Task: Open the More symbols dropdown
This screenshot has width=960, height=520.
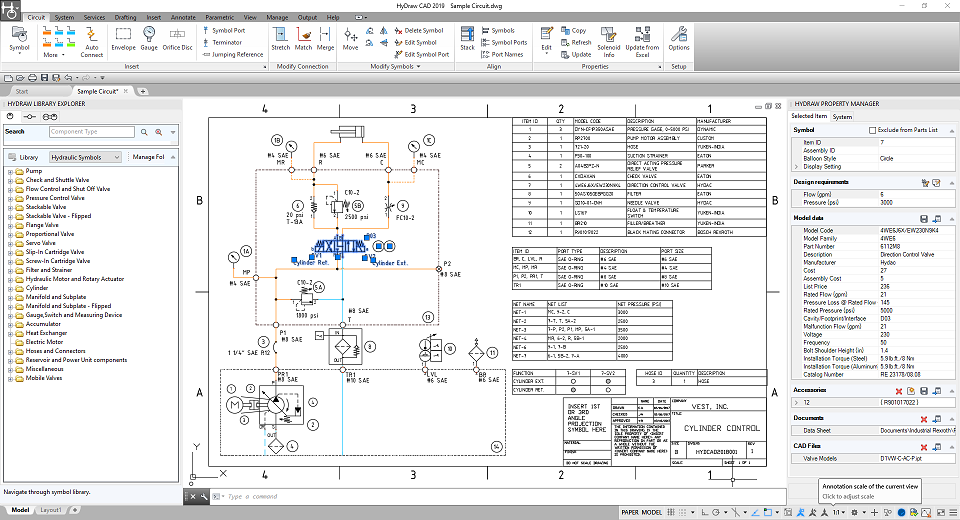Action: coord(54,55)
